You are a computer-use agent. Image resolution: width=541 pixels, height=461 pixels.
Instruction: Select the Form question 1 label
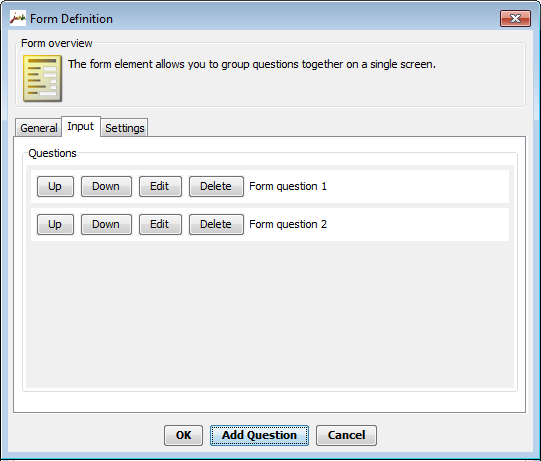(288, 186)
